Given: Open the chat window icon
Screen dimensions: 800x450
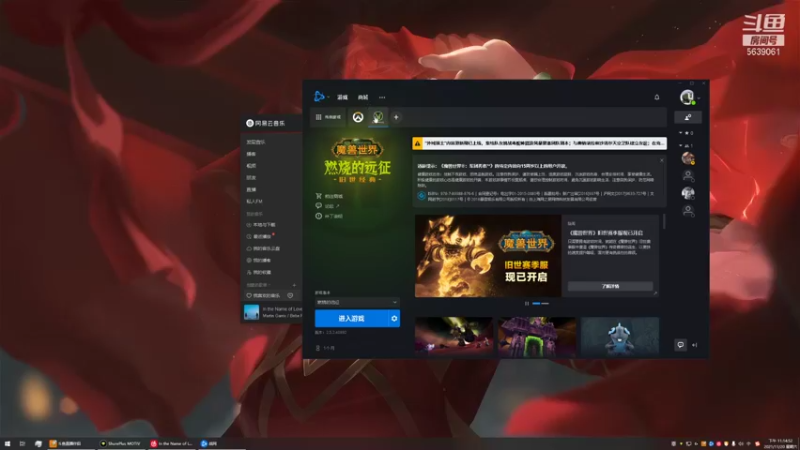Looking at the screenshot, I should click(681, 345).
